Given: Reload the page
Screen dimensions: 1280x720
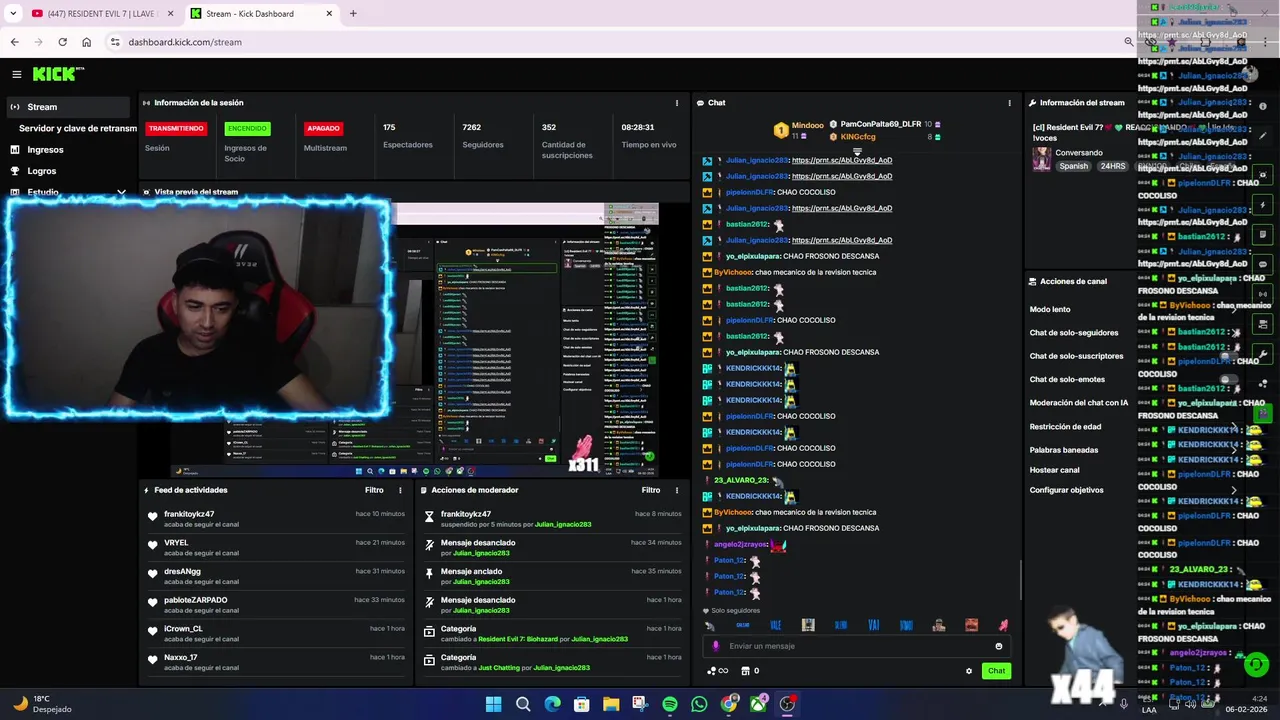Looking at the screenshot, I should [62, 42].
